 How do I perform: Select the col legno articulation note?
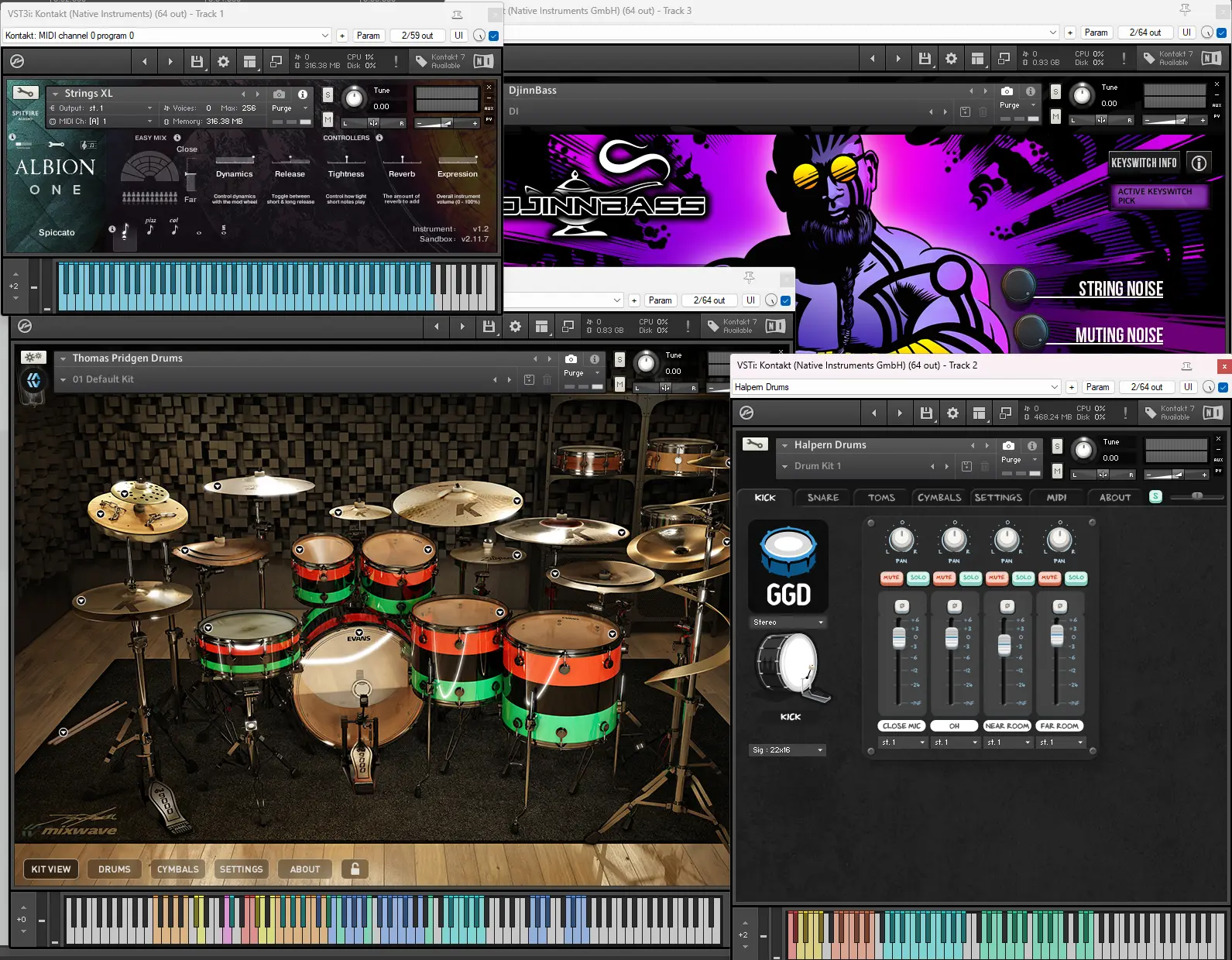tap(174, 228)
